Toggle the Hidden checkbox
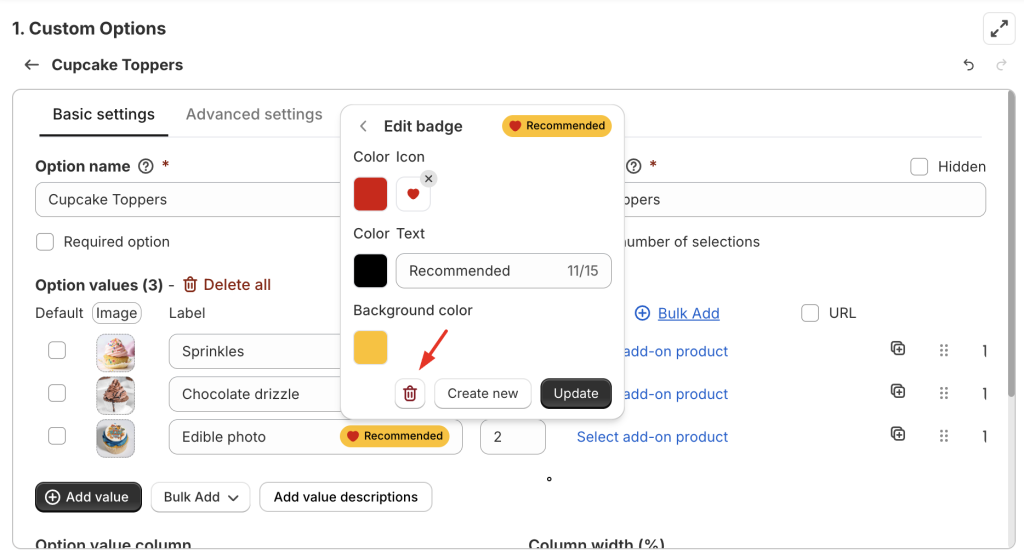 [919, 167]
